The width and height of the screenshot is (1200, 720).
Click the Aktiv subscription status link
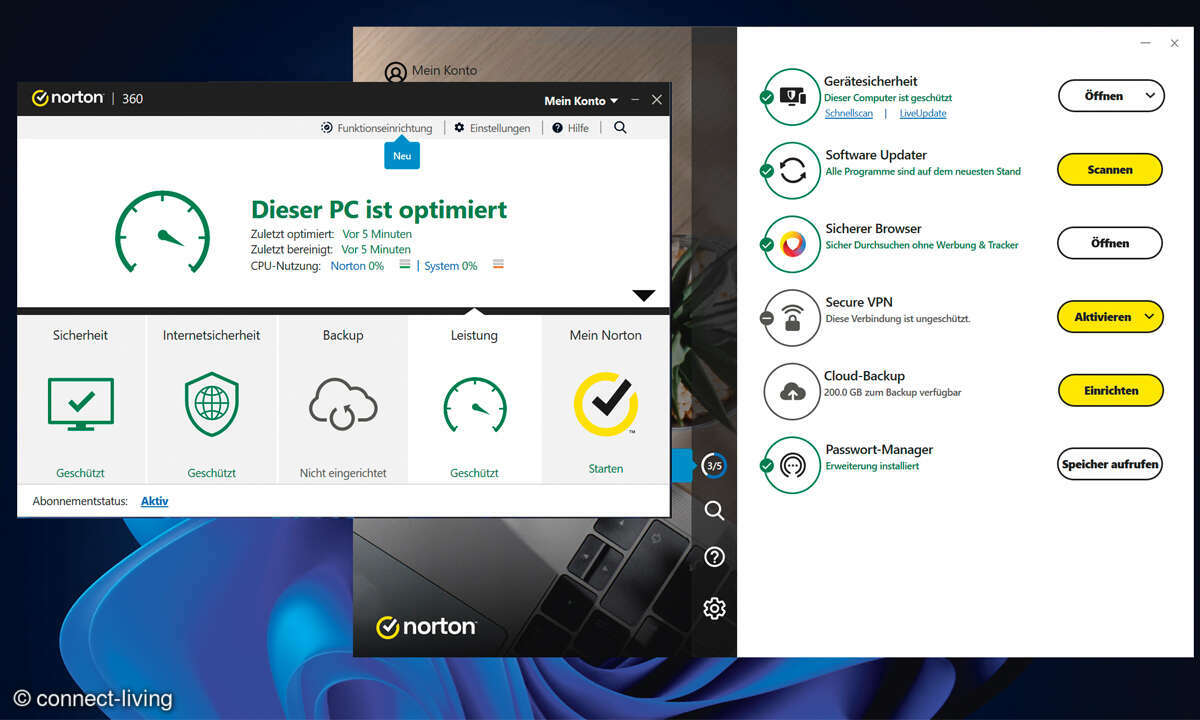(x=154, y=501)
